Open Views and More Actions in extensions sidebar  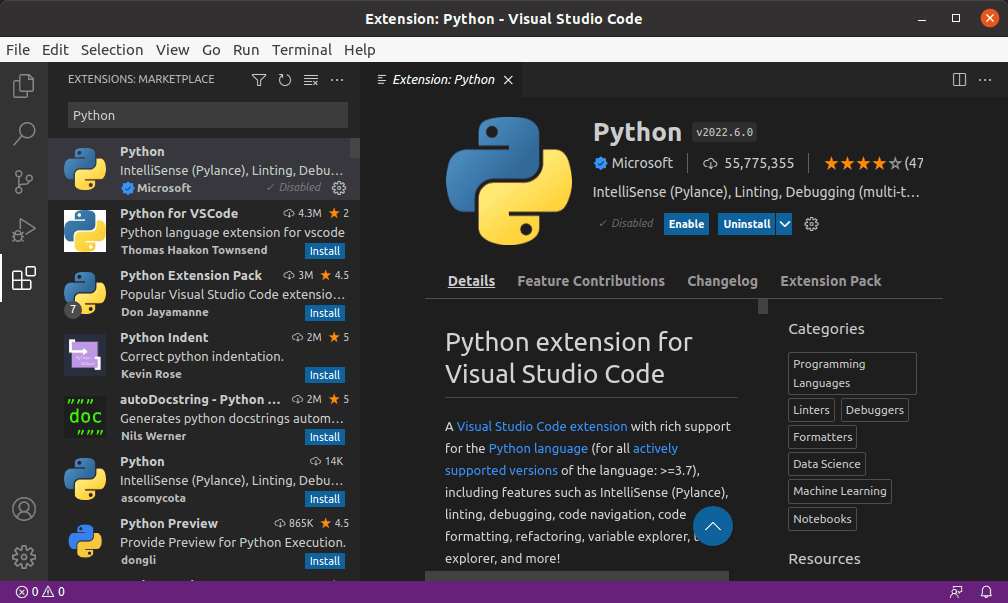(337, 80)
